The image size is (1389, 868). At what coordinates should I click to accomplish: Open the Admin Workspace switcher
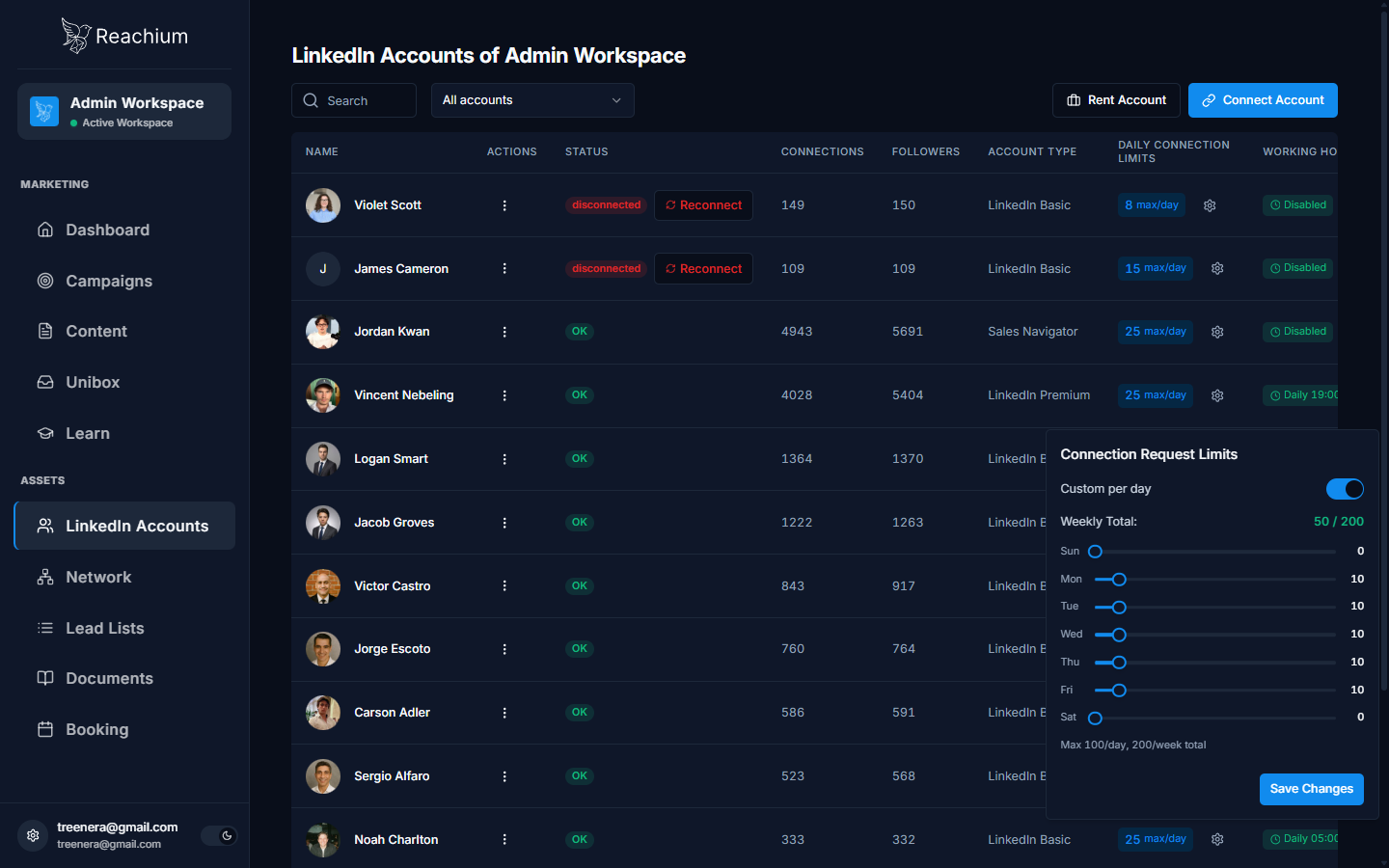124,111
